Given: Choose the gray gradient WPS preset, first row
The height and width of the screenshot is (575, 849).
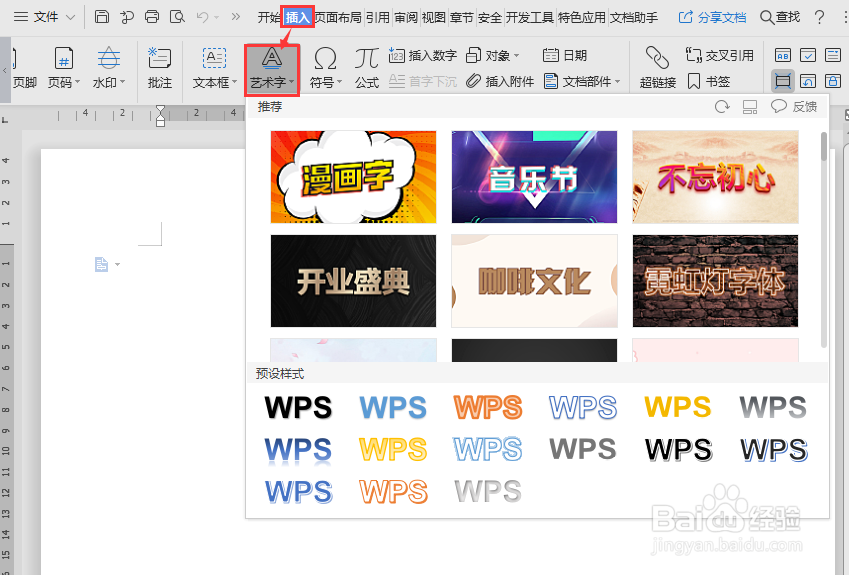Looking at the screenshot, I should [x=773, y=407].
